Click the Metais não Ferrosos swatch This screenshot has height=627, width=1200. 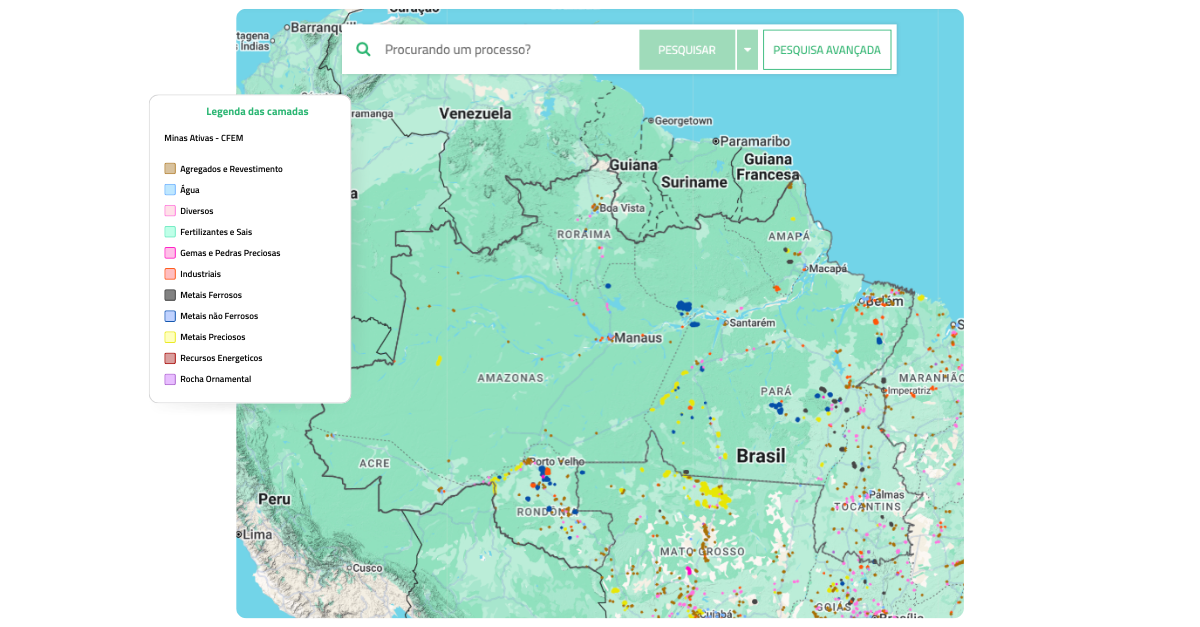click(170, 316)
